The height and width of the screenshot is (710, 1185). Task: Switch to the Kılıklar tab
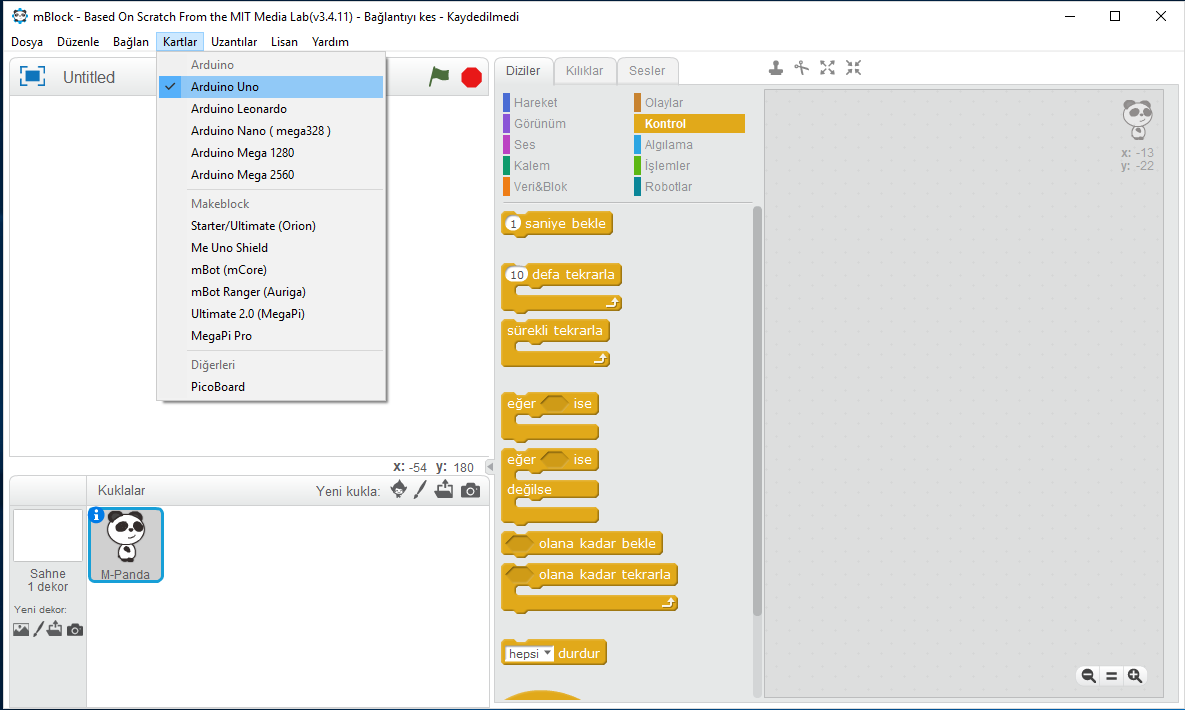click(x=584, y=71)
